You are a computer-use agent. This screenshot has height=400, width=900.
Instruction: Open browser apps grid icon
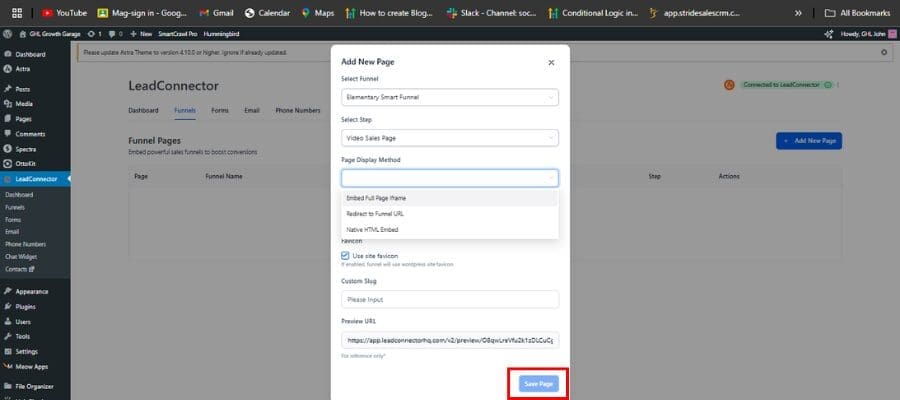point(17,13)
